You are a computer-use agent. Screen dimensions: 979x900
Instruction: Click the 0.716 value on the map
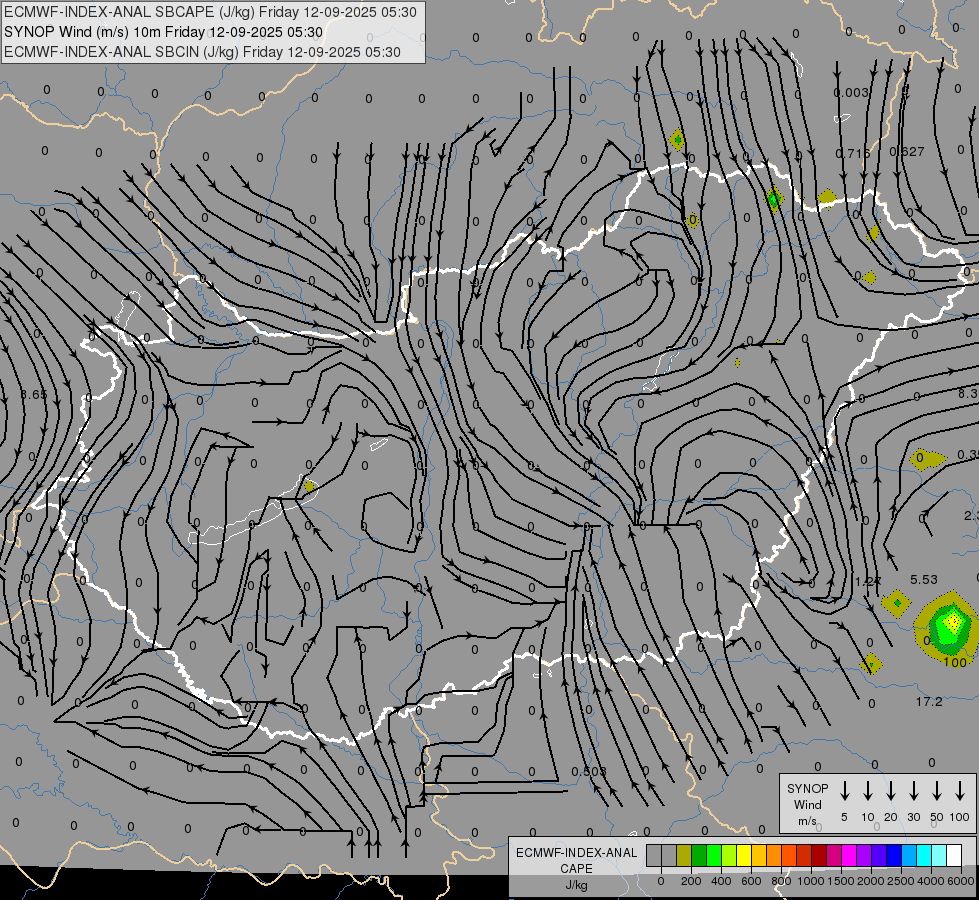(x=853, y=153)
